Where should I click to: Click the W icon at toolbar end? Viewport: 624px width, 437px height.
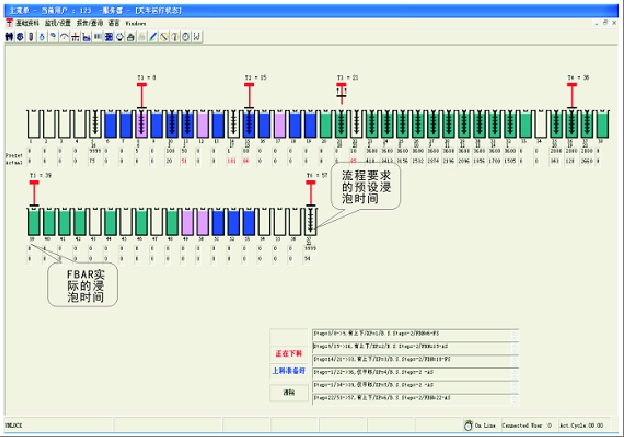pos(196,37)
